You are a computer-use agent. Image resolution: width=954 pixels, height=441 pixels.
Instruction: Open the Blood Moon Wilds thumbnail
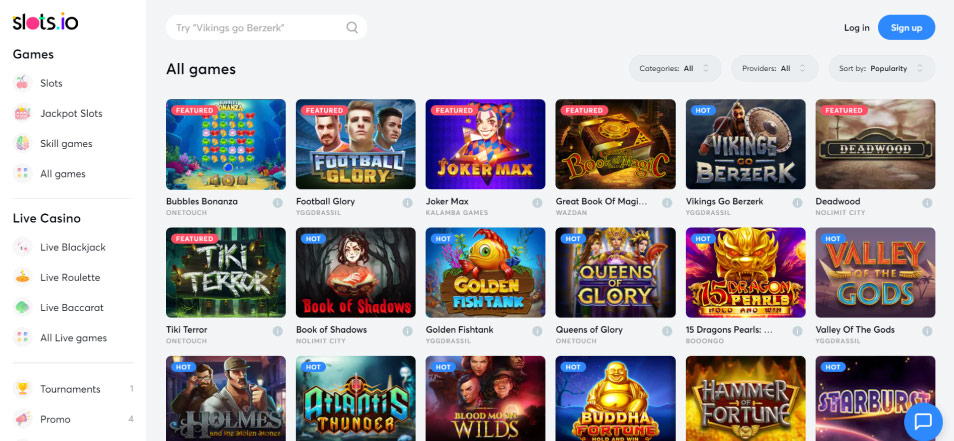tap(486, 398)
